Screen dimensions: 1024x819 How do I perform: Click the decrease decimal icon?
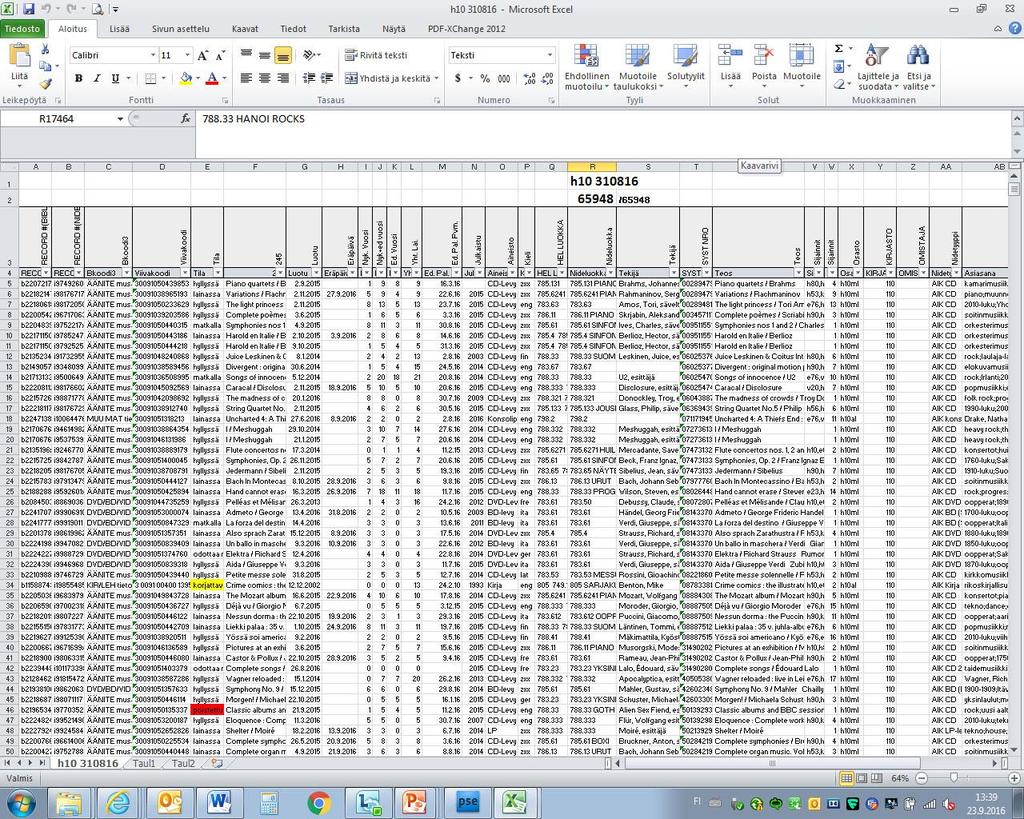[547, 78]
